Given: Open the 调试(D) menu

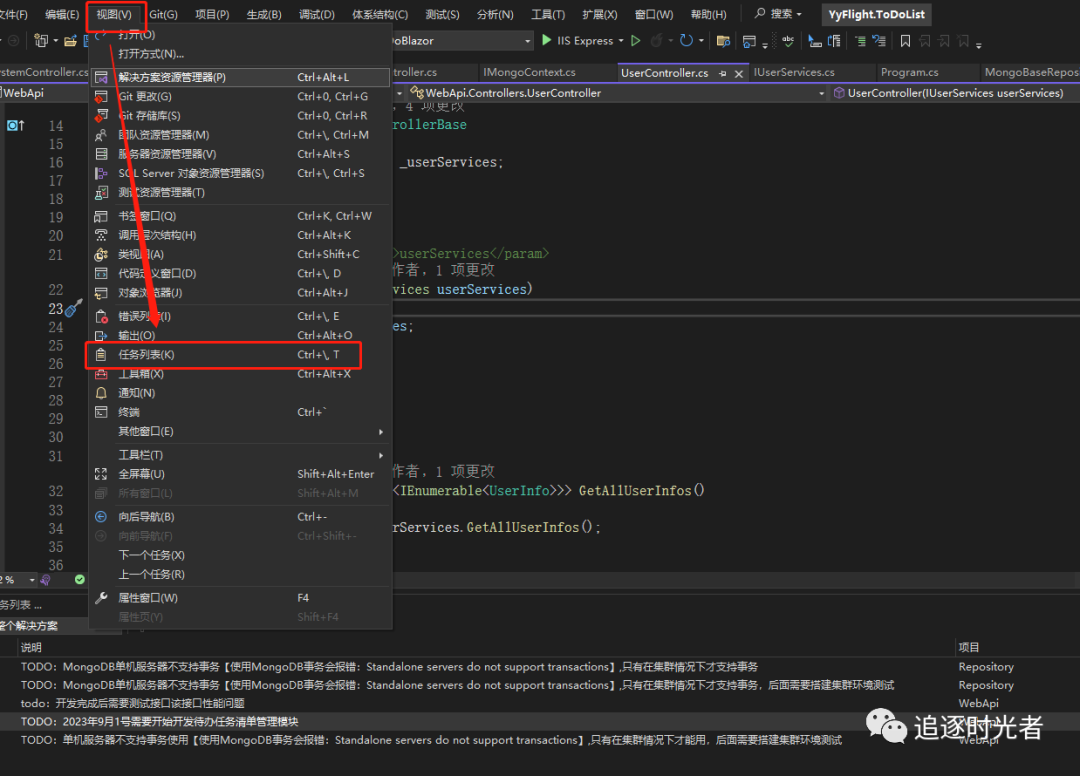Looking at the screenshot, I should coord(317,14).
